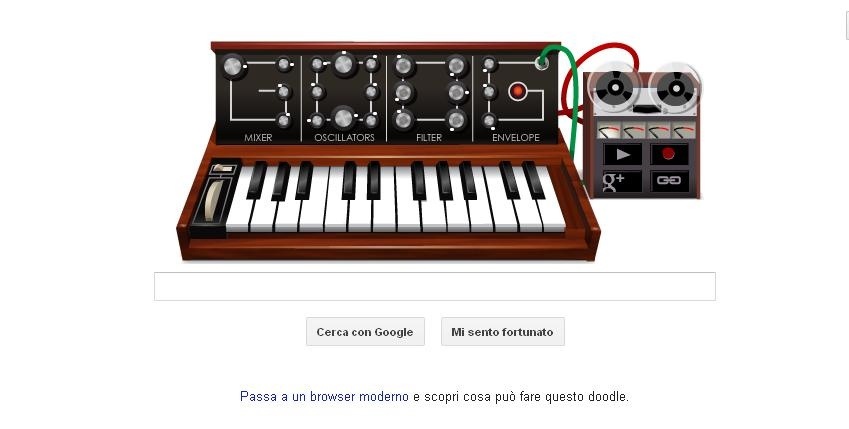Open the Passa a un browser moderno link

[x=324, y=396]
